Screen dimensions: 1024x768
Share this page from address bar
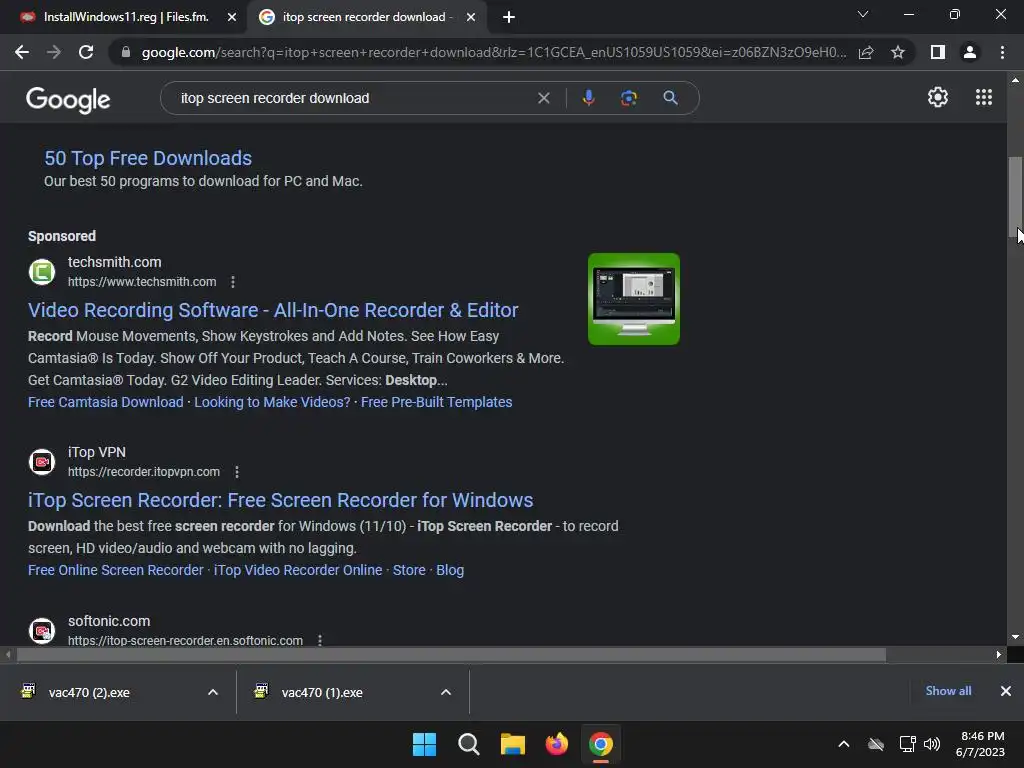click(866, 52)
